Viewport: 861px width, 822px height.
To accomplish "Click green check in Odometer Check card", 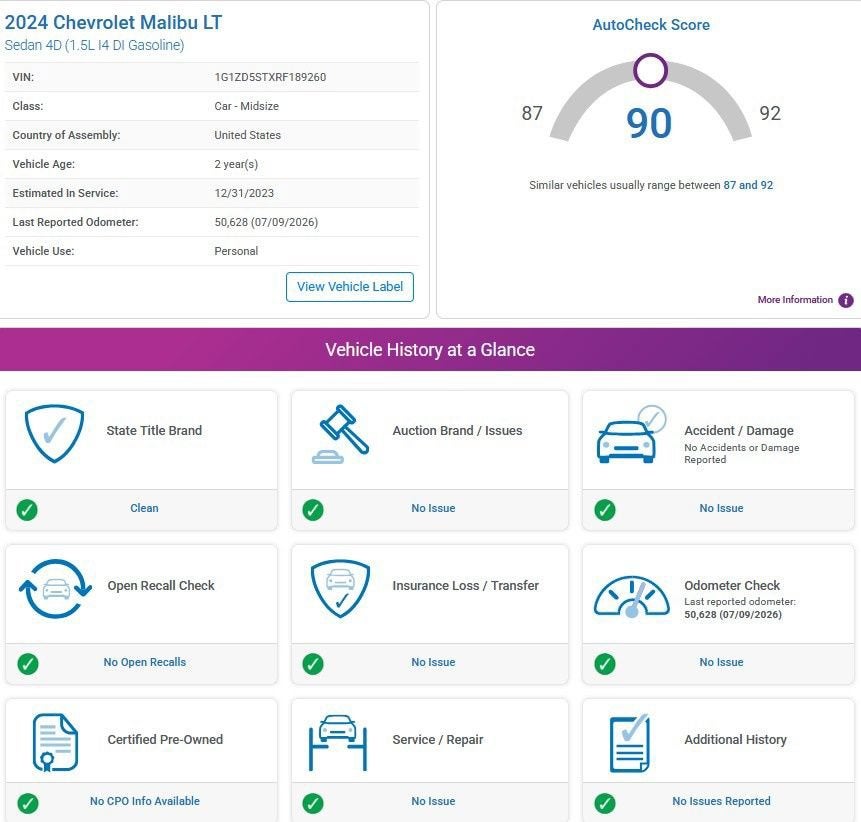I will (x=605, y=664).
